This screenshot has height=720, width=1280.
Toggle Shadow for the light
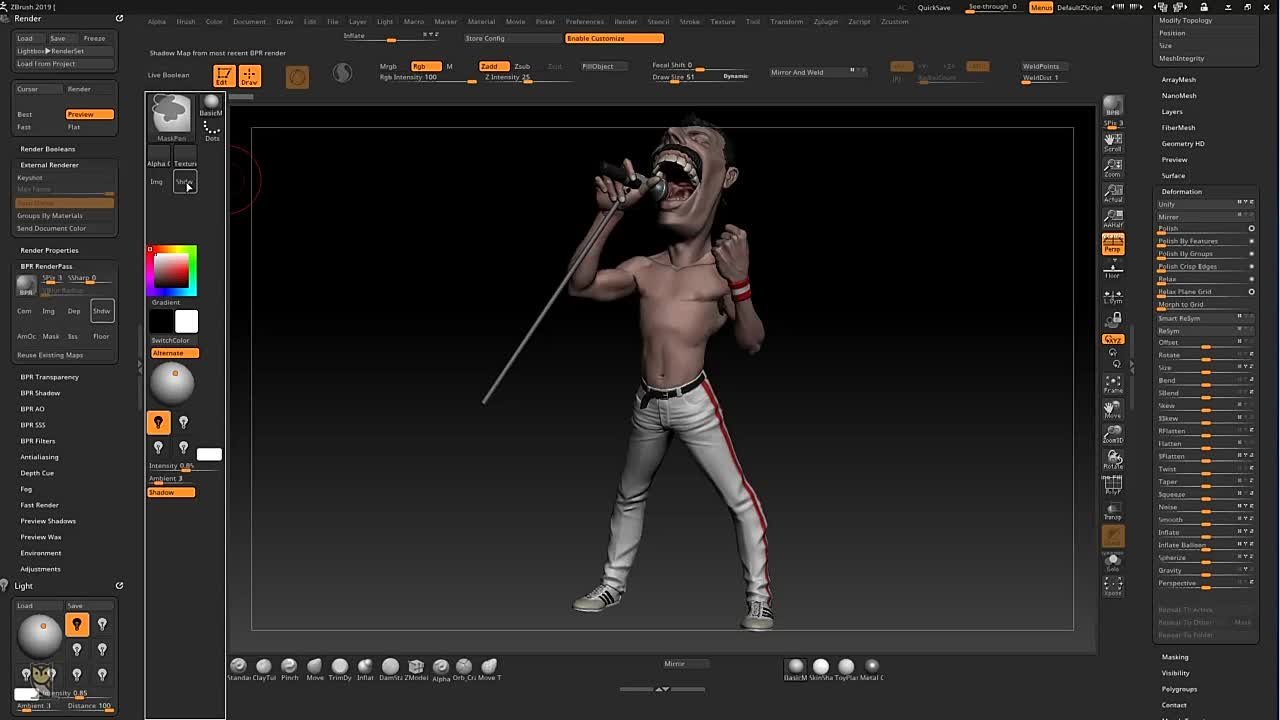(171, 492)
